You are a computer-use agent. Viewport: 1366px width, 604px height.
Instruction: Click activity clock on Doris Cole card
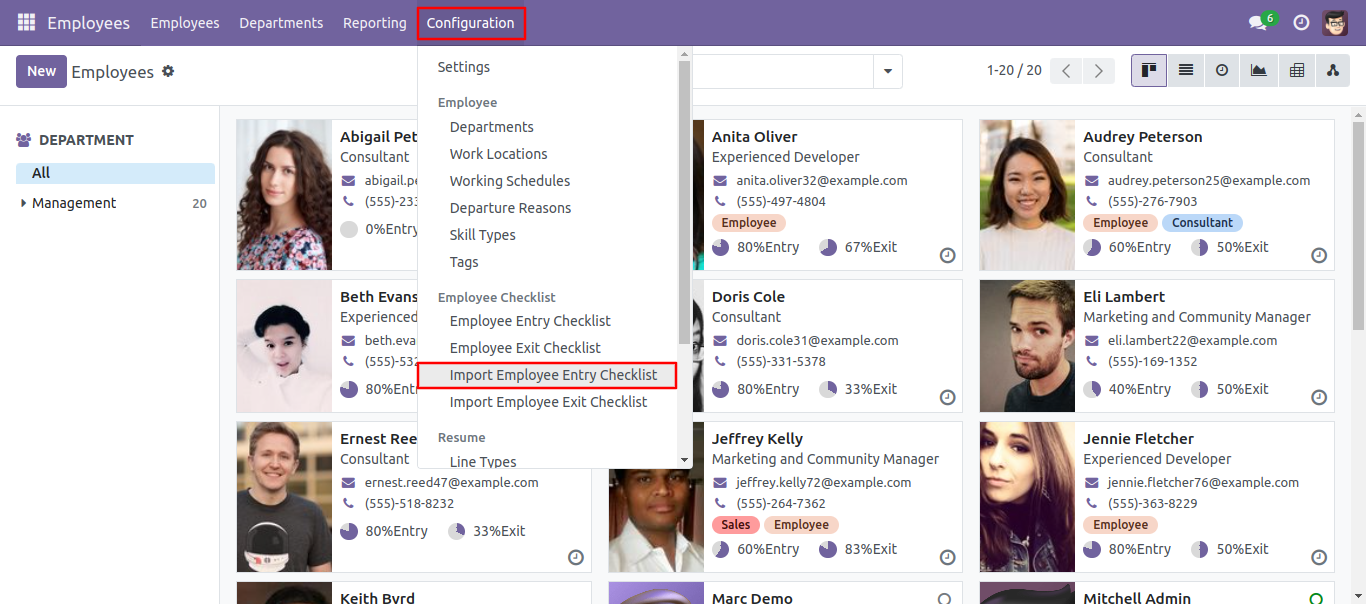coord(947,397)
